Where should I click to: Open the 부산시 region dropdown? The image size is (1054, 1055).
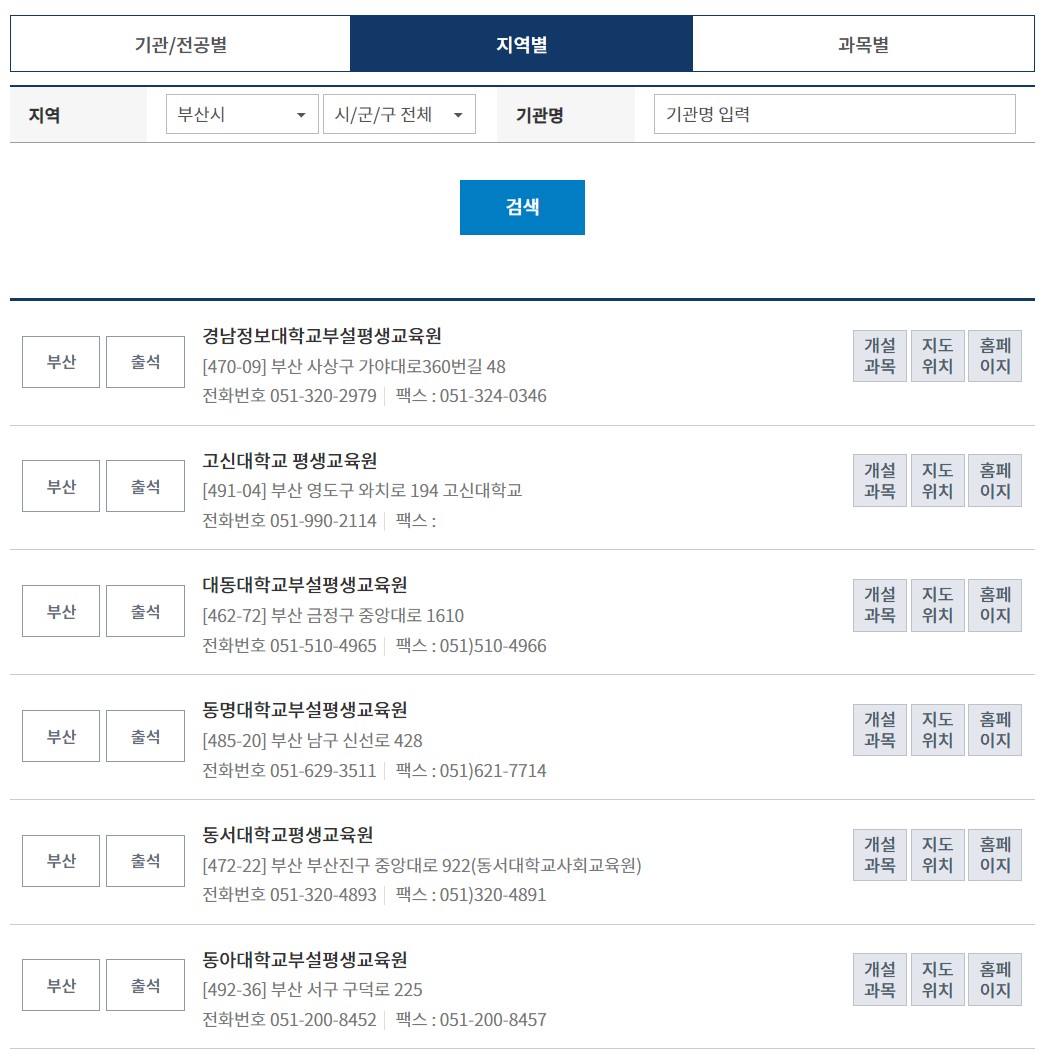click(240, 114)
